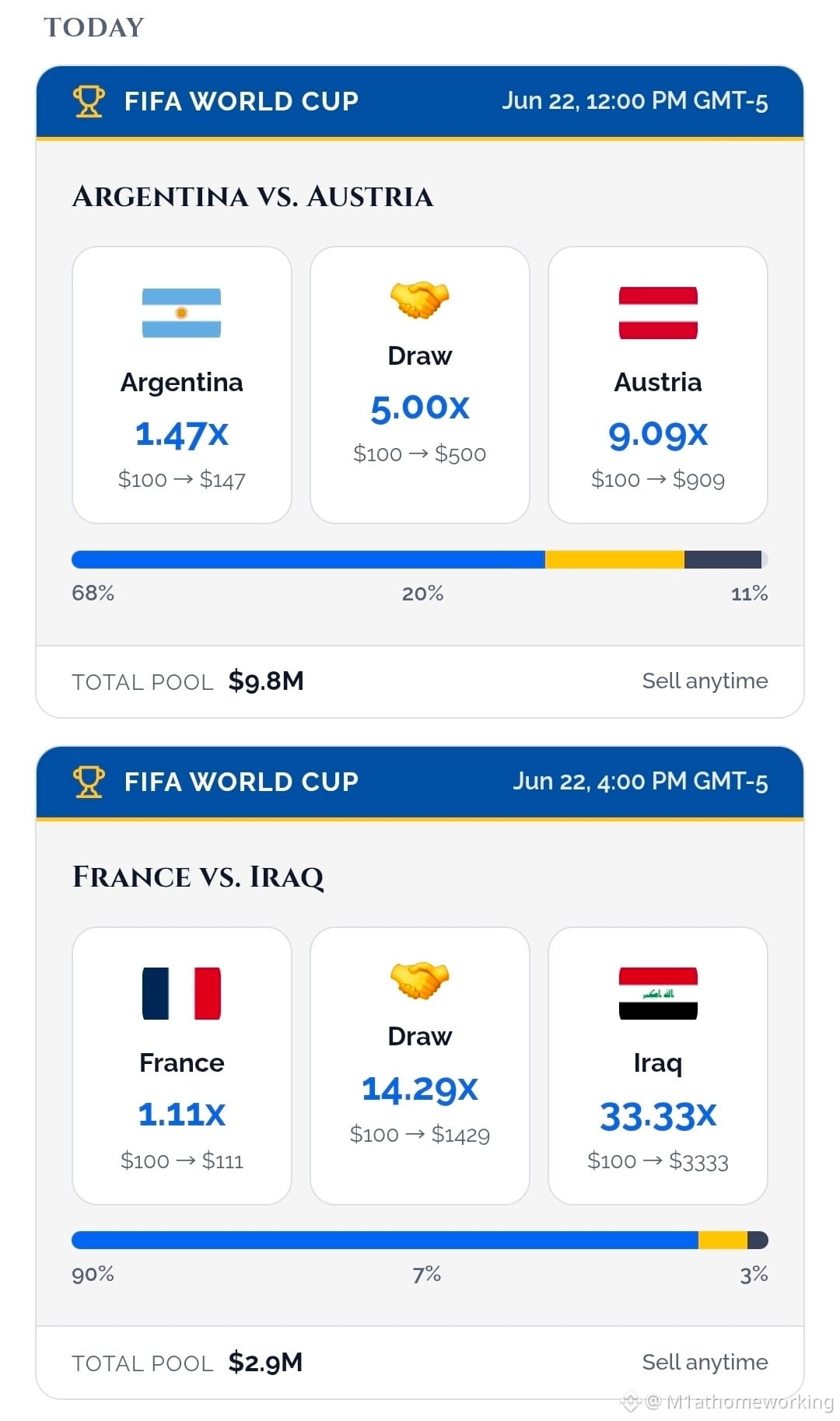
Task: Pick the Draw 14.29x outcome card
Action: point(420,1066)
